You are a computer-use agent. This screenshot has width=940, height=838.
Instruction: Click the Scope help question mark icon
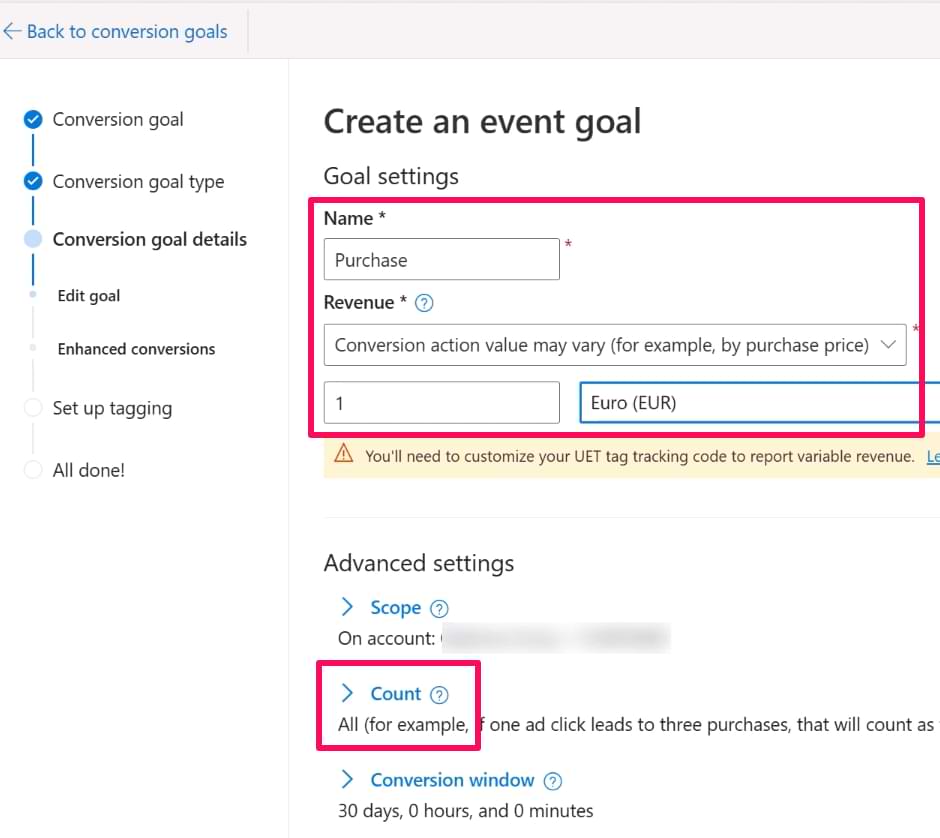coord(439,608)
